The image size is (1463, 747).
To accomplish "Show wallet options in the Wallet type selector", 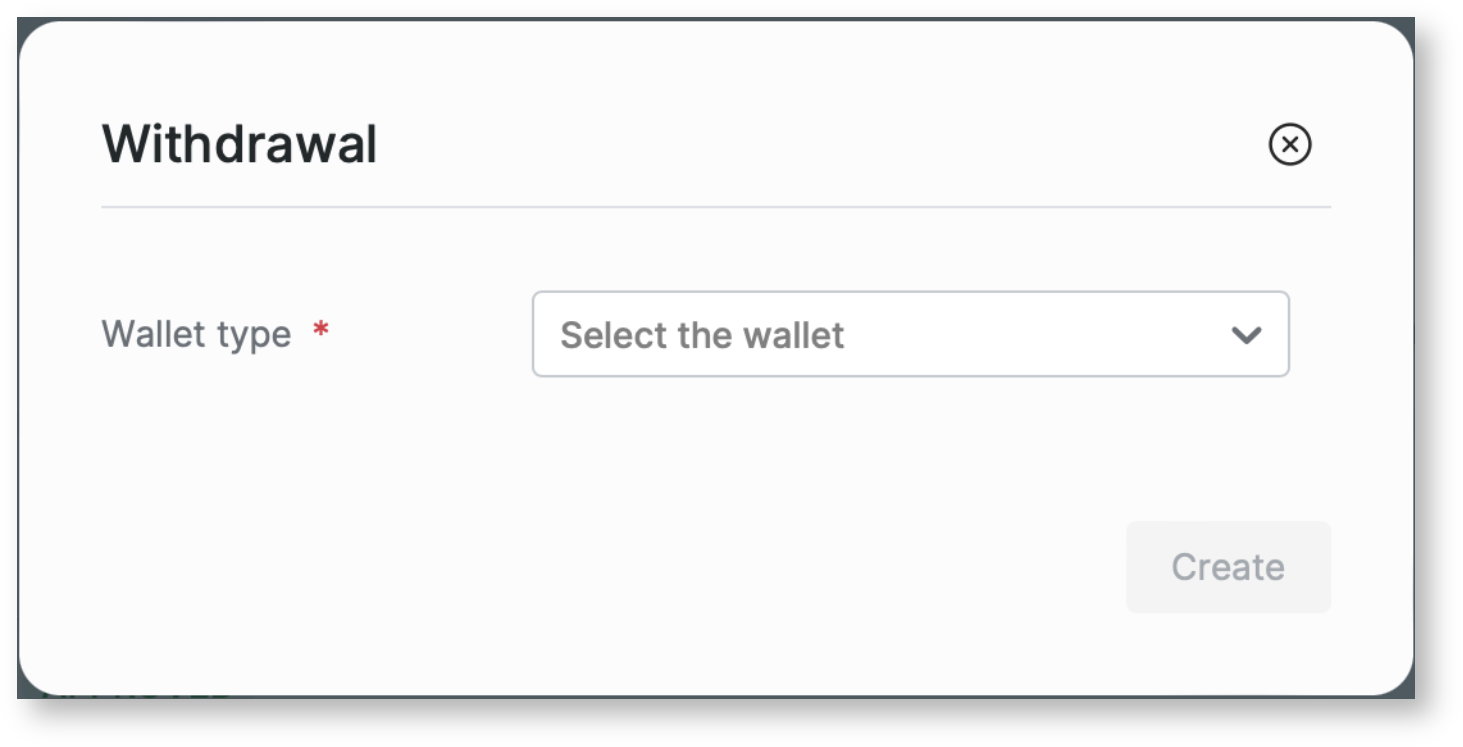I will pos(909,334).
